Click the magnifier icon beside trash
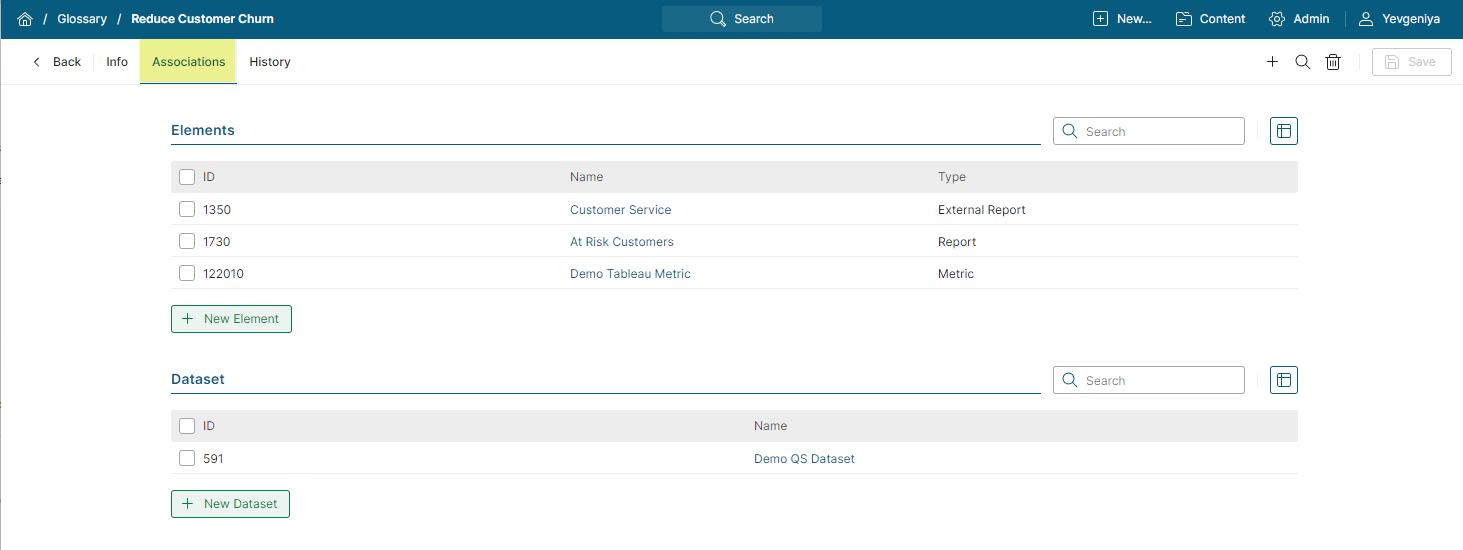The width and height of the screenshot is (1463, 550). 1302,62
